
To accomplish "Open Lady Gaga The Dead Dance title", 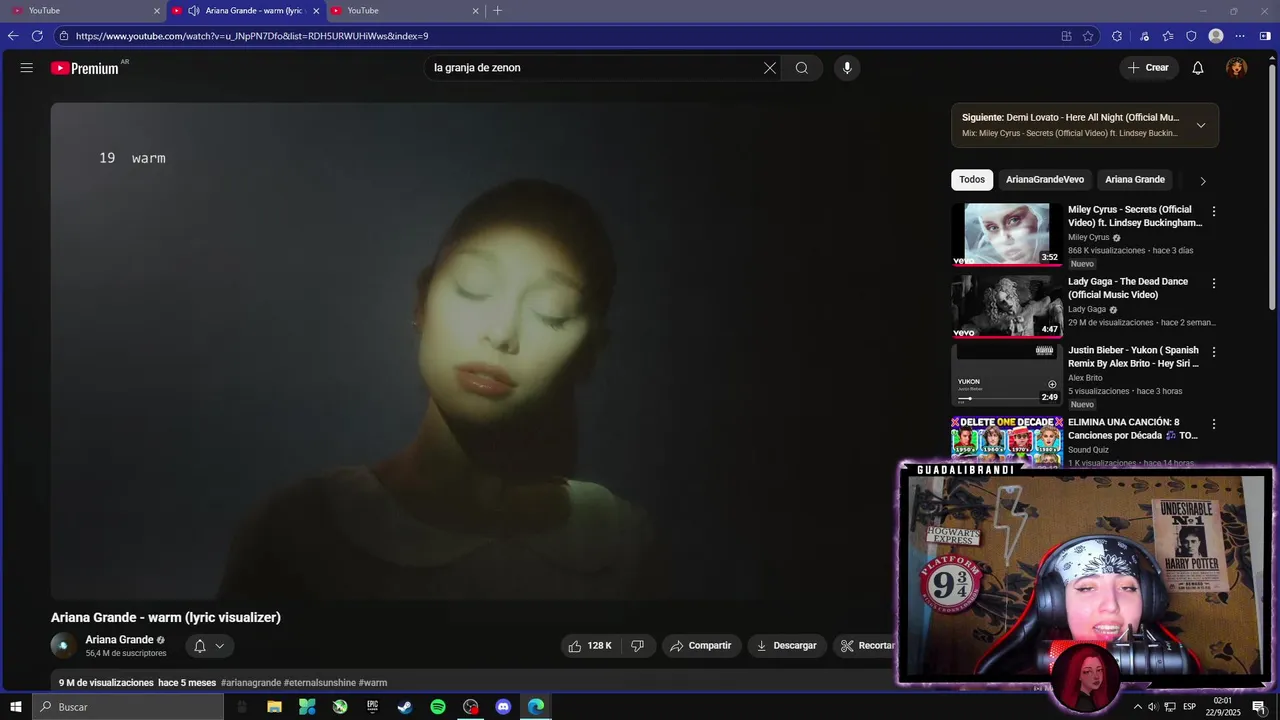I will click(1128, 288).
